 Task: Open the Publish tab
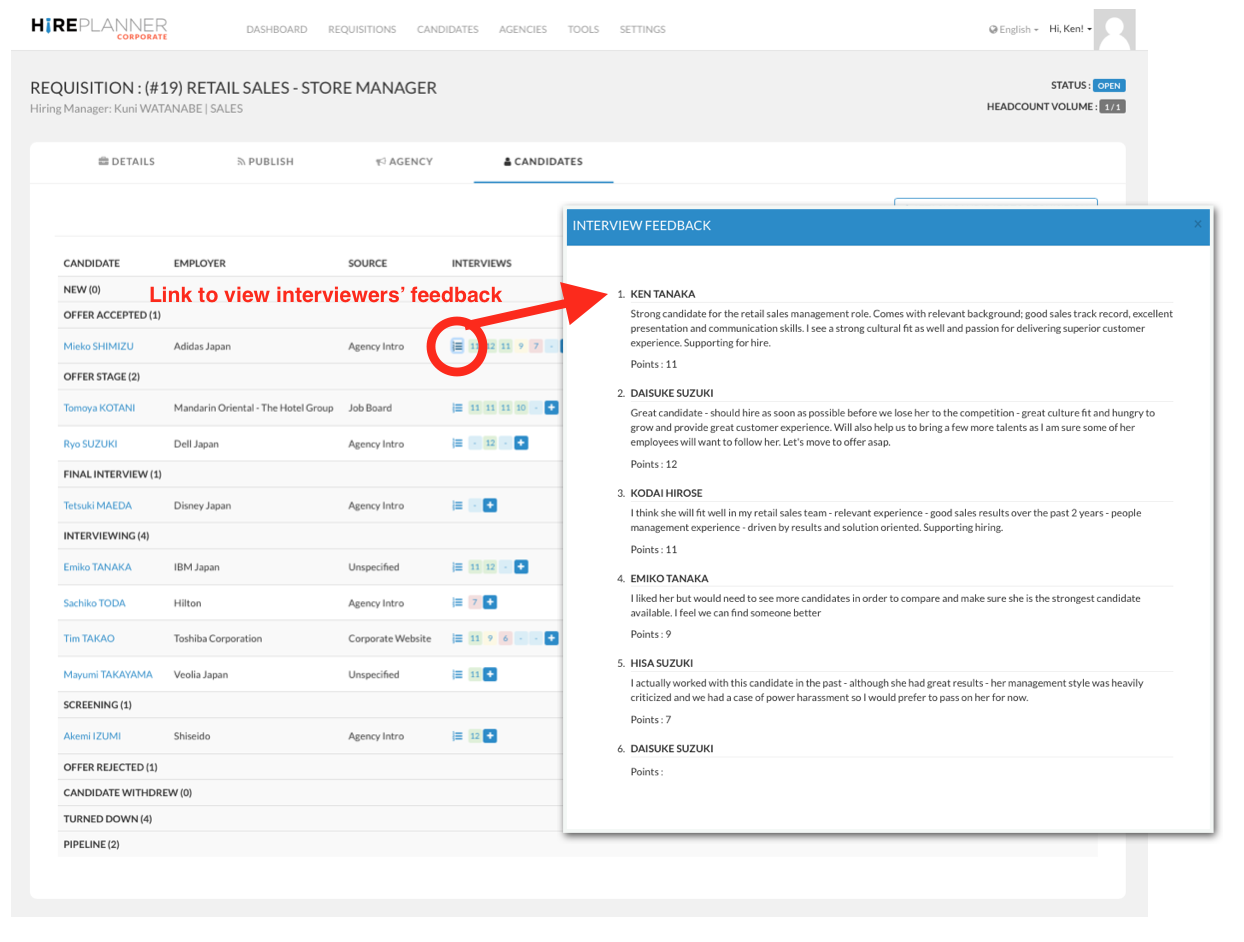coord(265,161)
